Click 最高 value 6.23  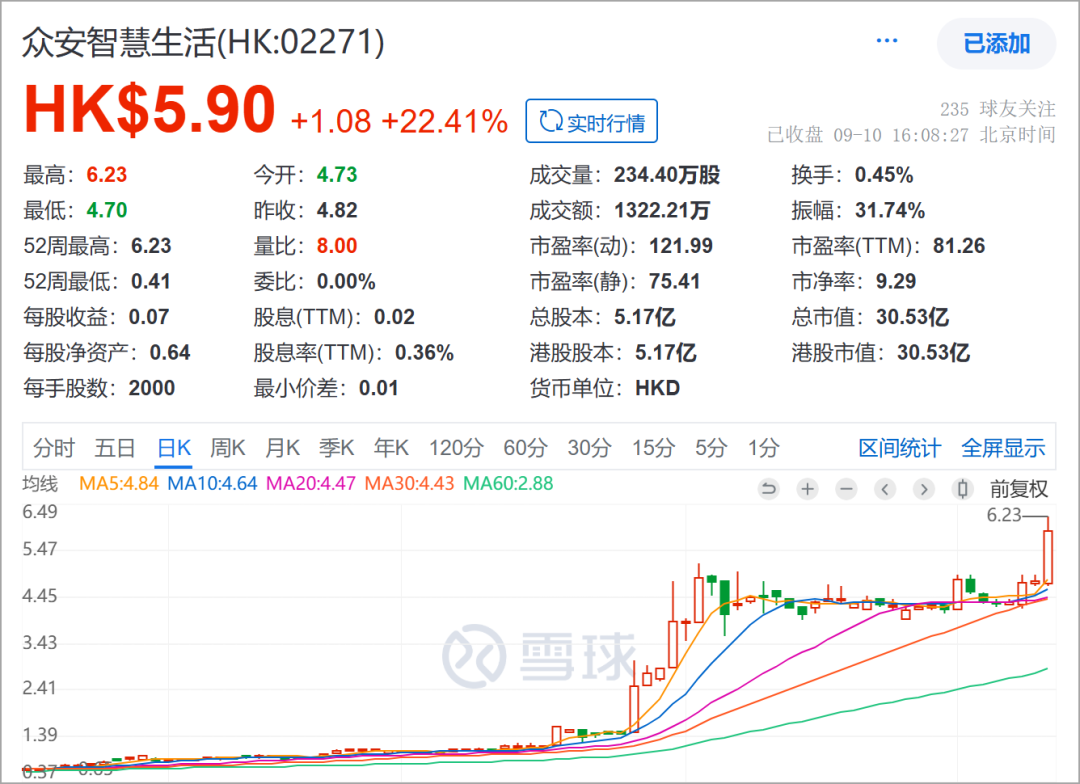(x=107, y=174)
